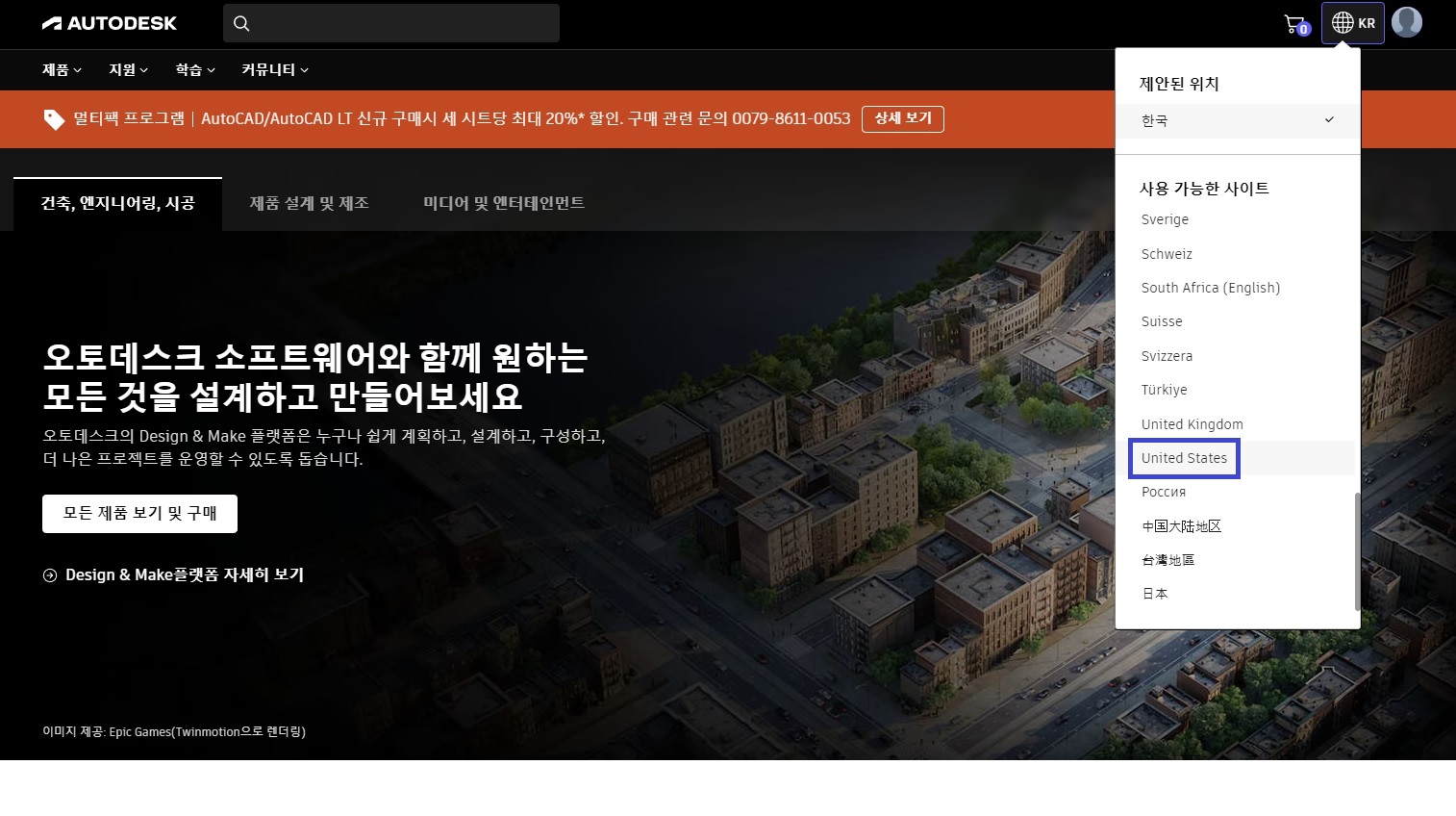
Task: Click the multipack promo banner text
Action: (x=462, y=118)
